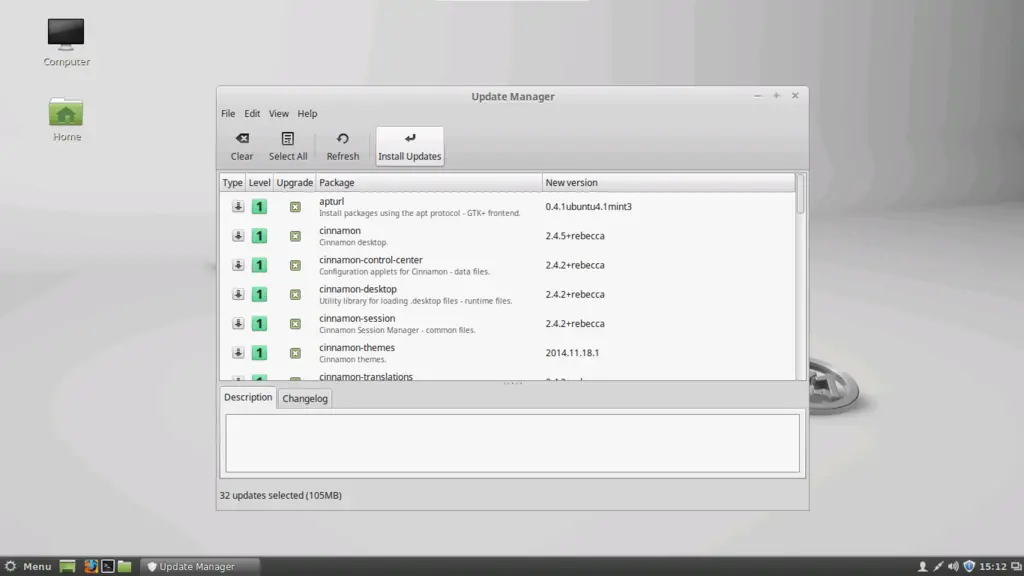Click the update shield tray icon
The width and height of the screenshot is (1024, 576).
969,567
